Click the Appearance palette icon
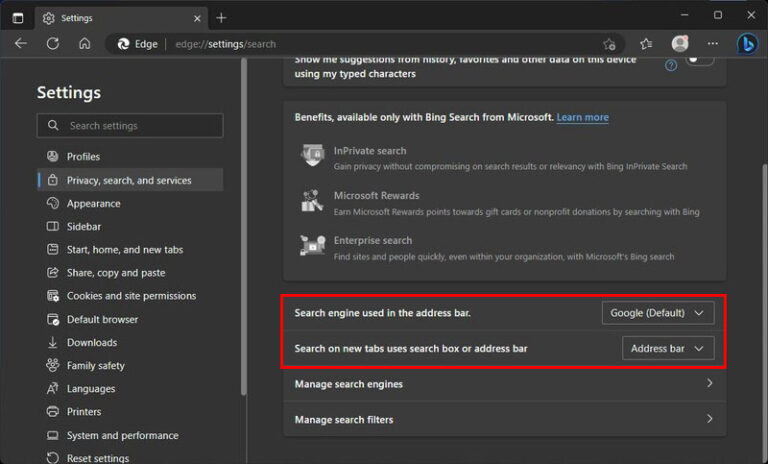 52,203
